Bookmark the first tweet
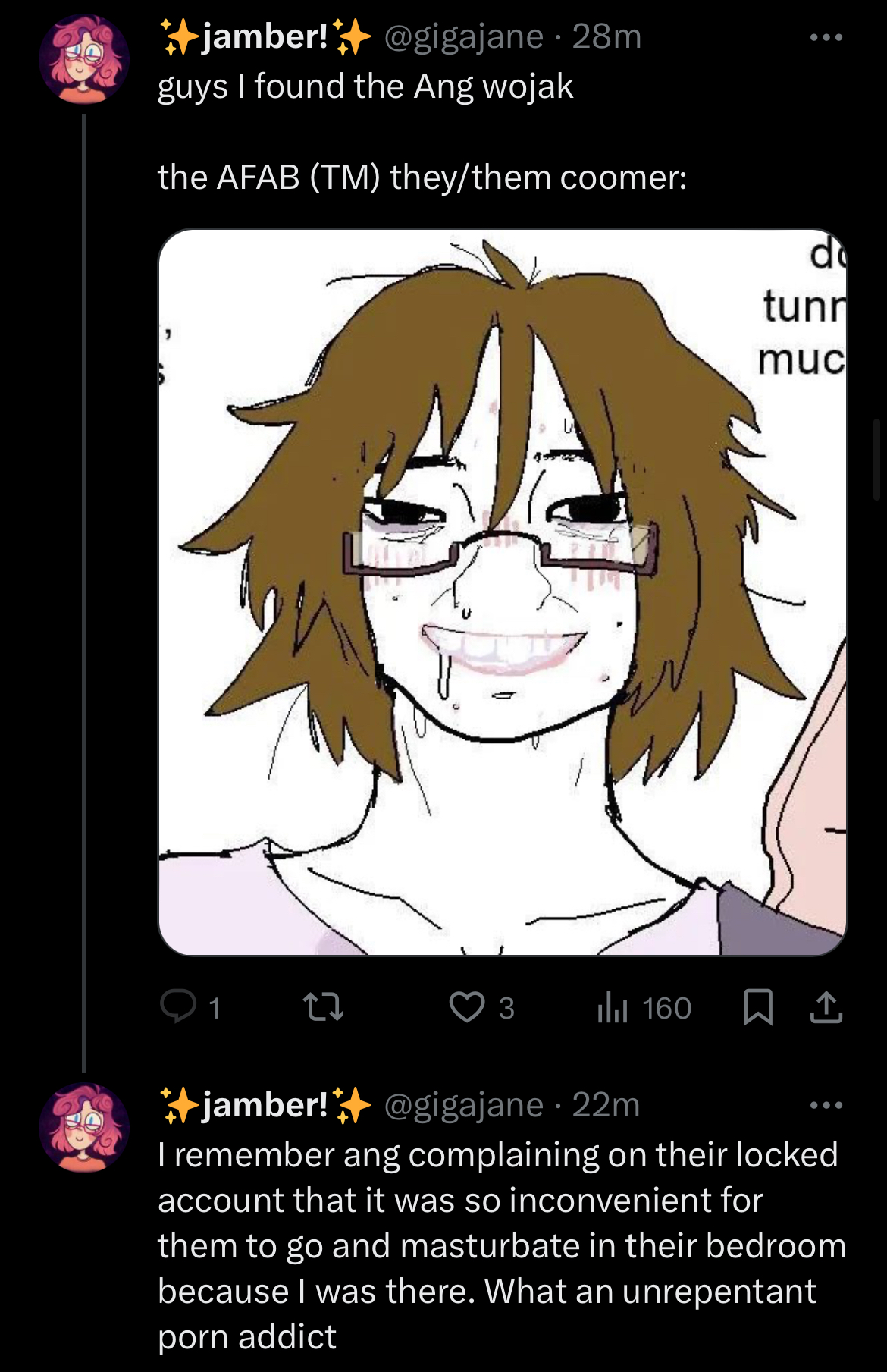 click(757, 1007)
